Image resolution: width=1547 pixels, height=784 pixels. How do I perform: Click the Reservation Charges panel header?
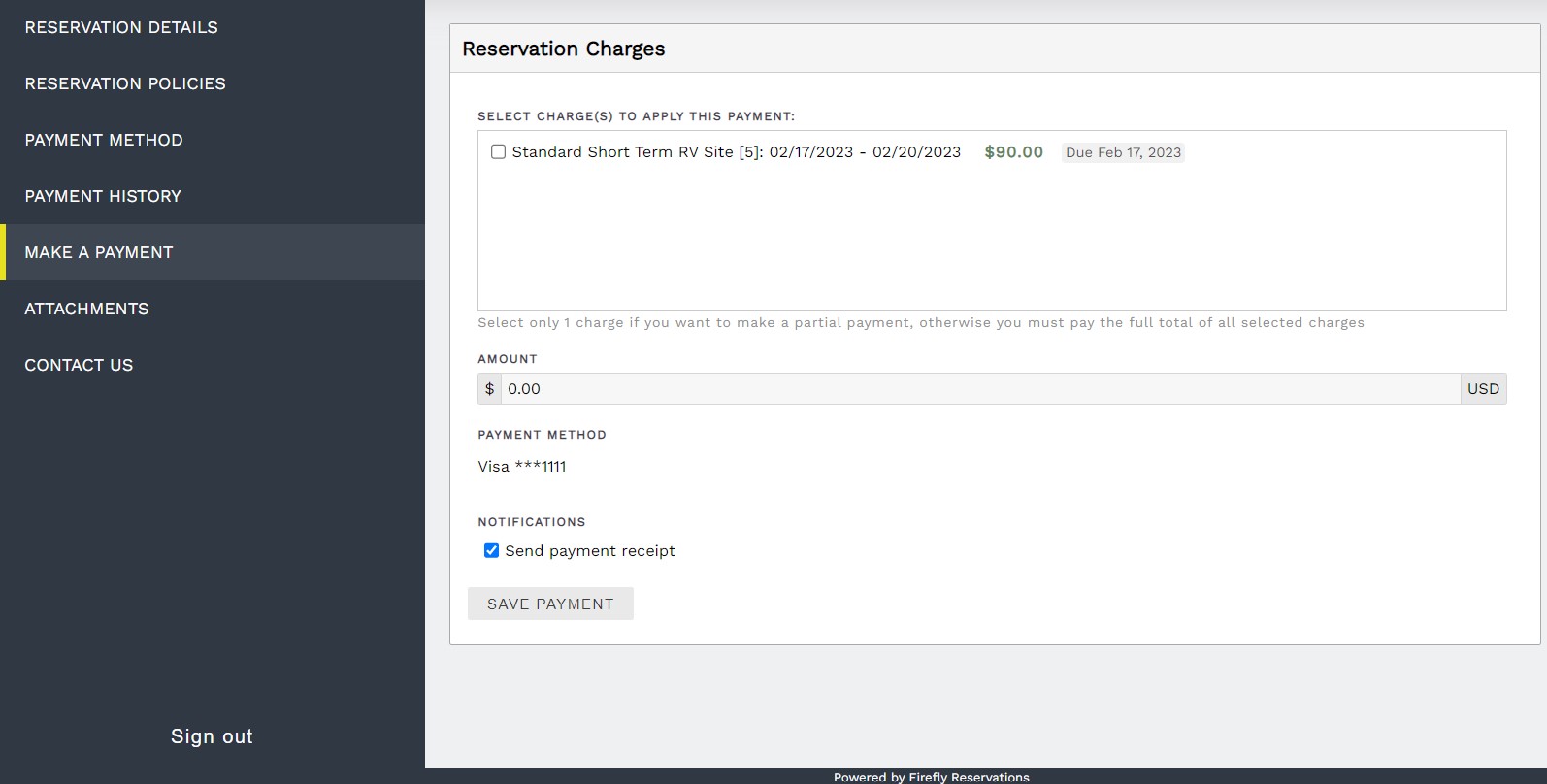(x=564, y=49)
